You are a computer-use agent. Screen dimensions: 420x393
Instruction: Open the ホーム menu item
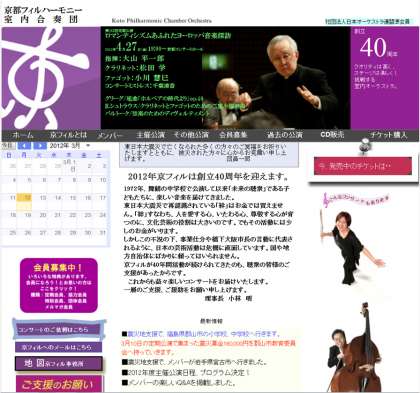click(23, 135)
